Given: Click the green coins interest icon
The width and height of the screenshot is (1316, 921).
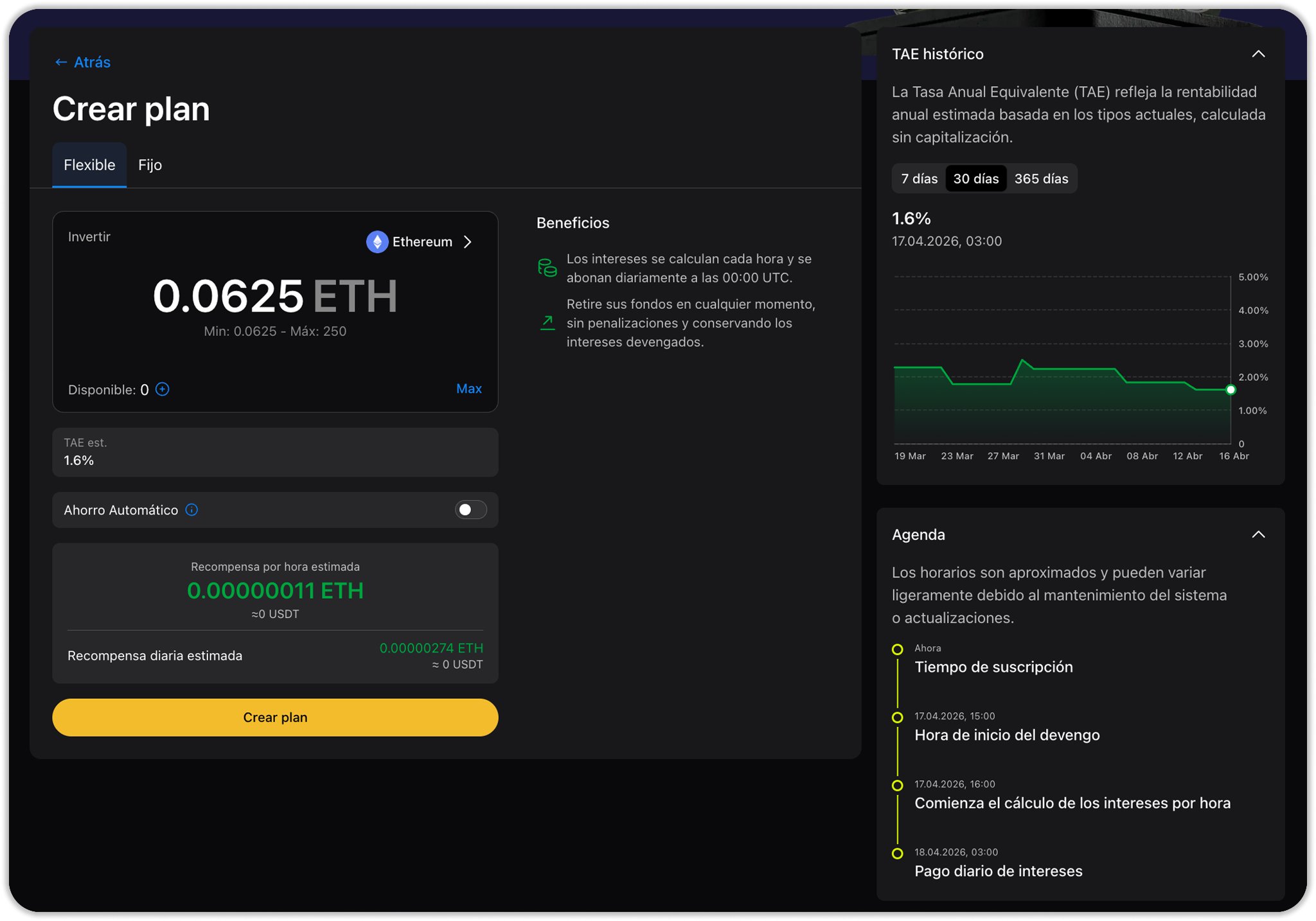Looking at the screenshot, I should [x=547, y=268].
